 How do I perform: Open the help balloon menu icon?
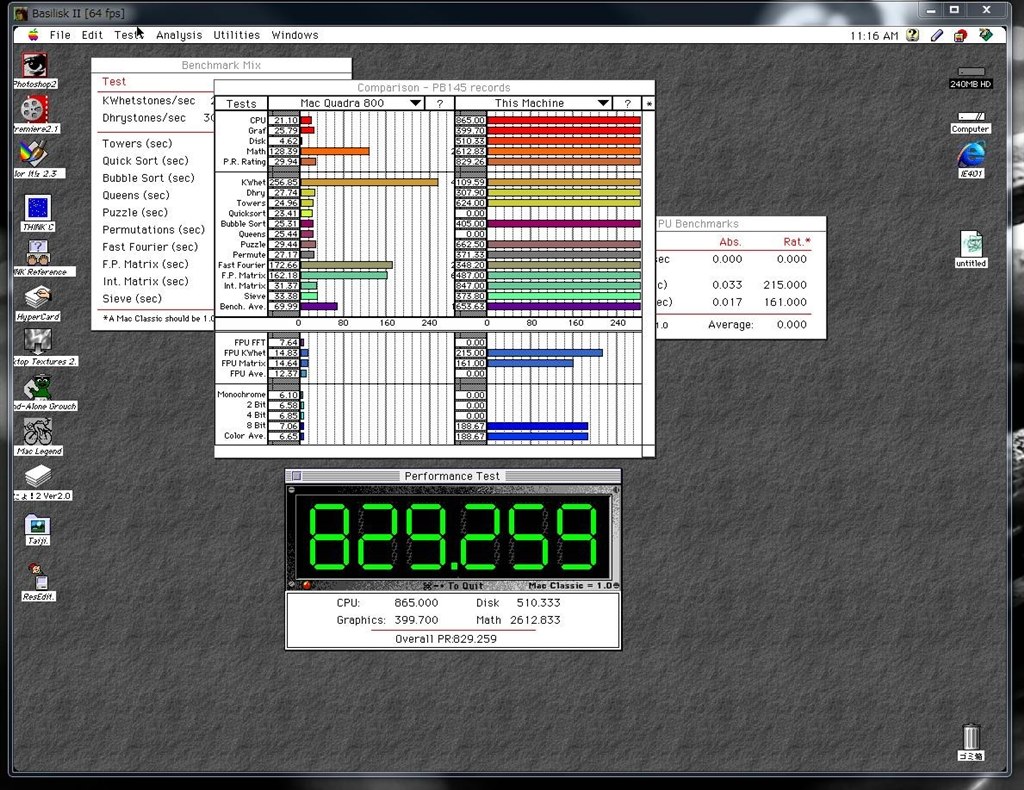[912, 35]
